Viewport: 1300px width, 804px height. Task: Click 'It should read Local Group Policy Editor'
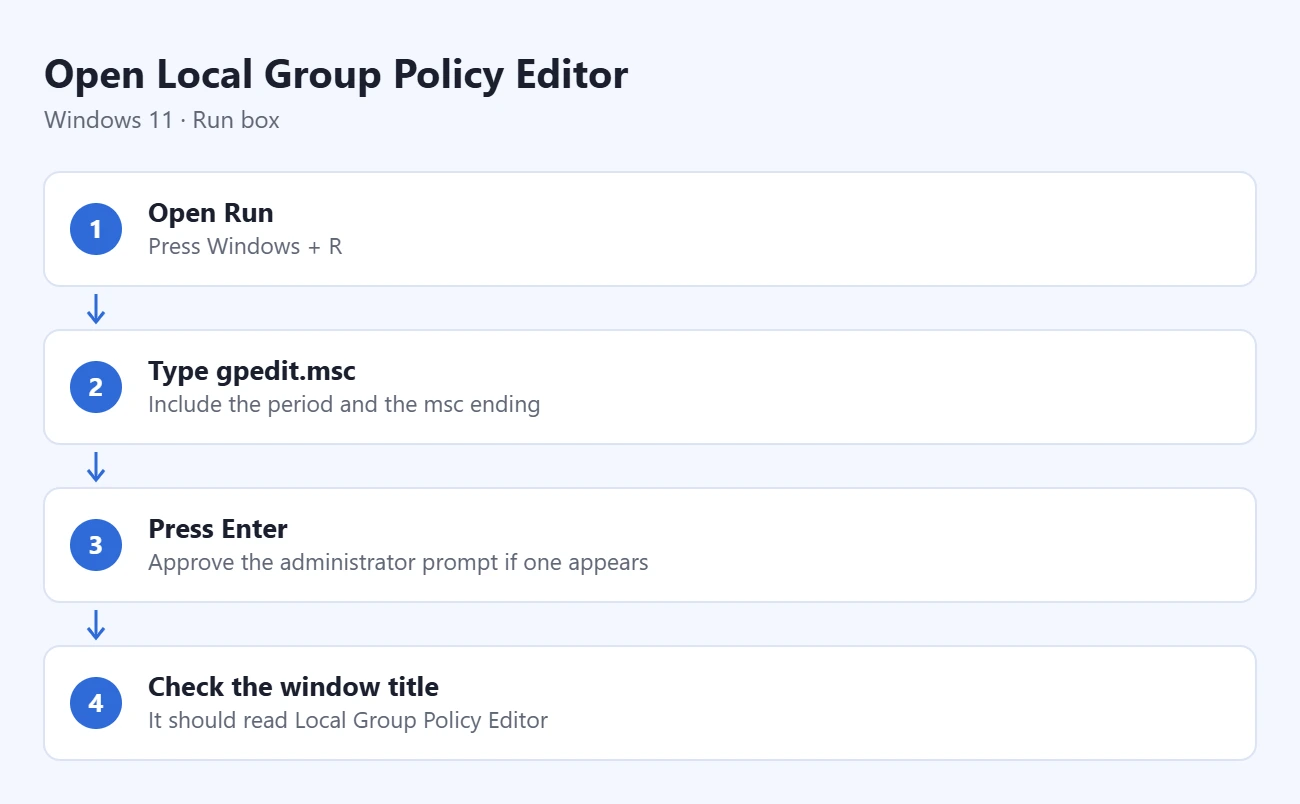click(x=348, y=720)
